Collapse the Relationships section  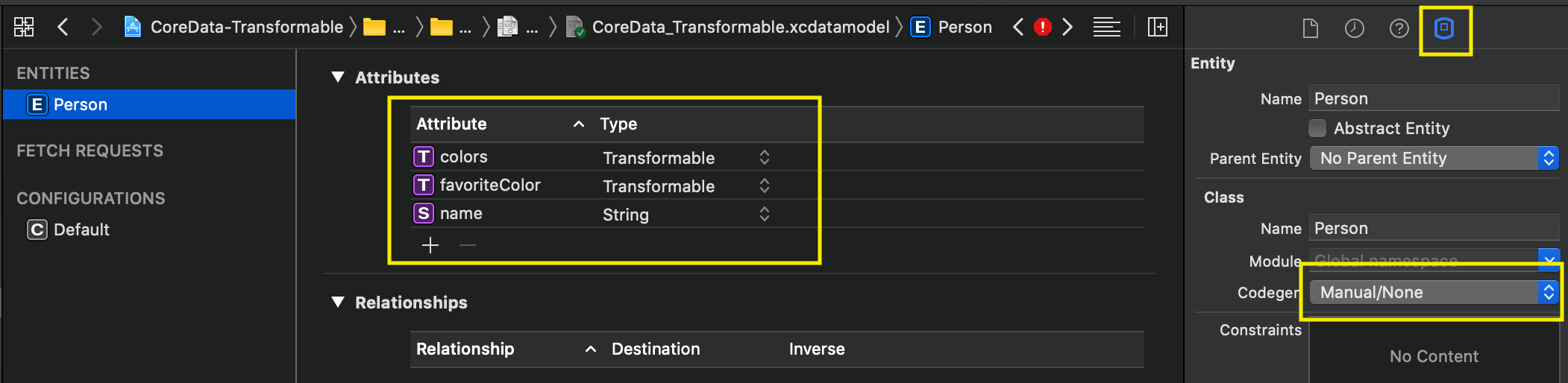pos(338,303)
